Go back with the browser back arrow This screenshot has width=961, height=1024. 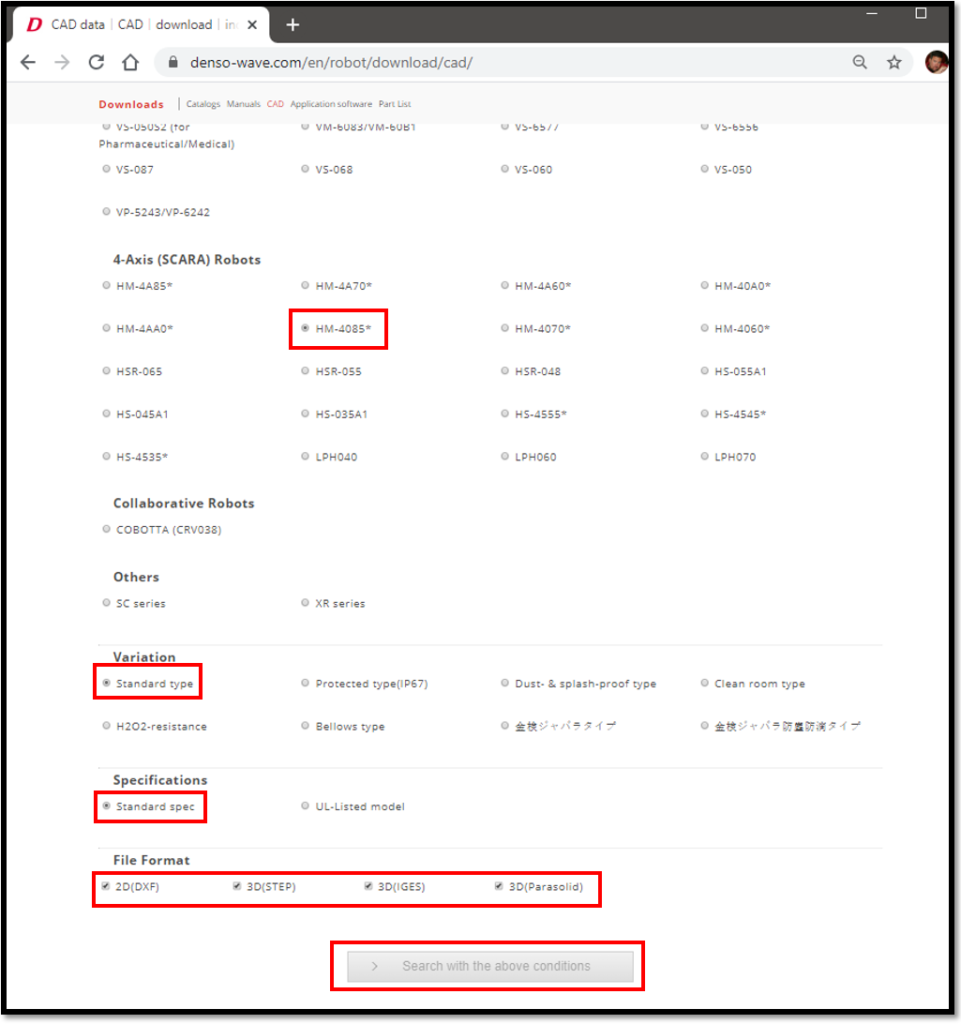28,63
